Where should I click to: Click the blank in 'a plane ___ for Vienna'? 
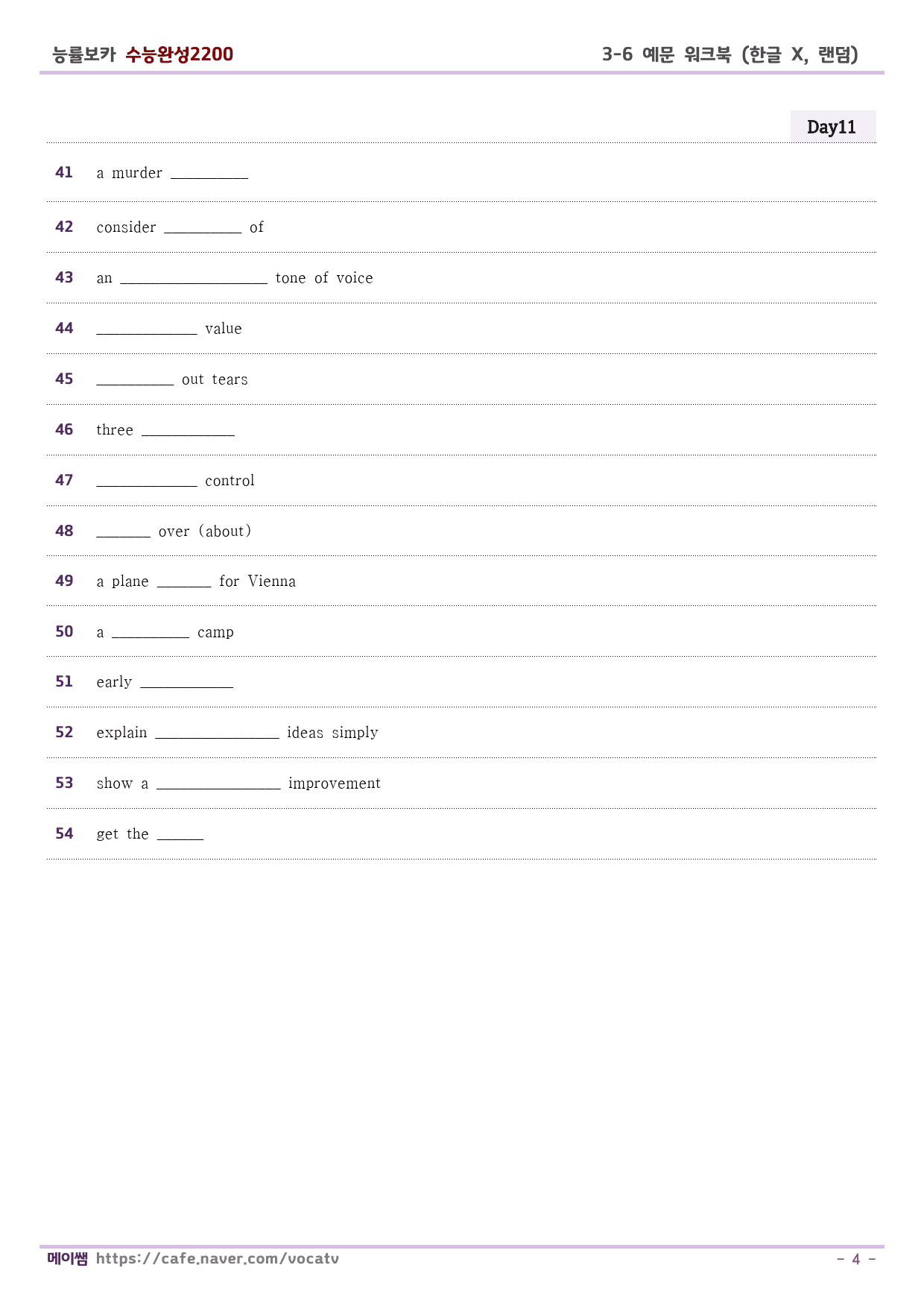tap(184, 585)
